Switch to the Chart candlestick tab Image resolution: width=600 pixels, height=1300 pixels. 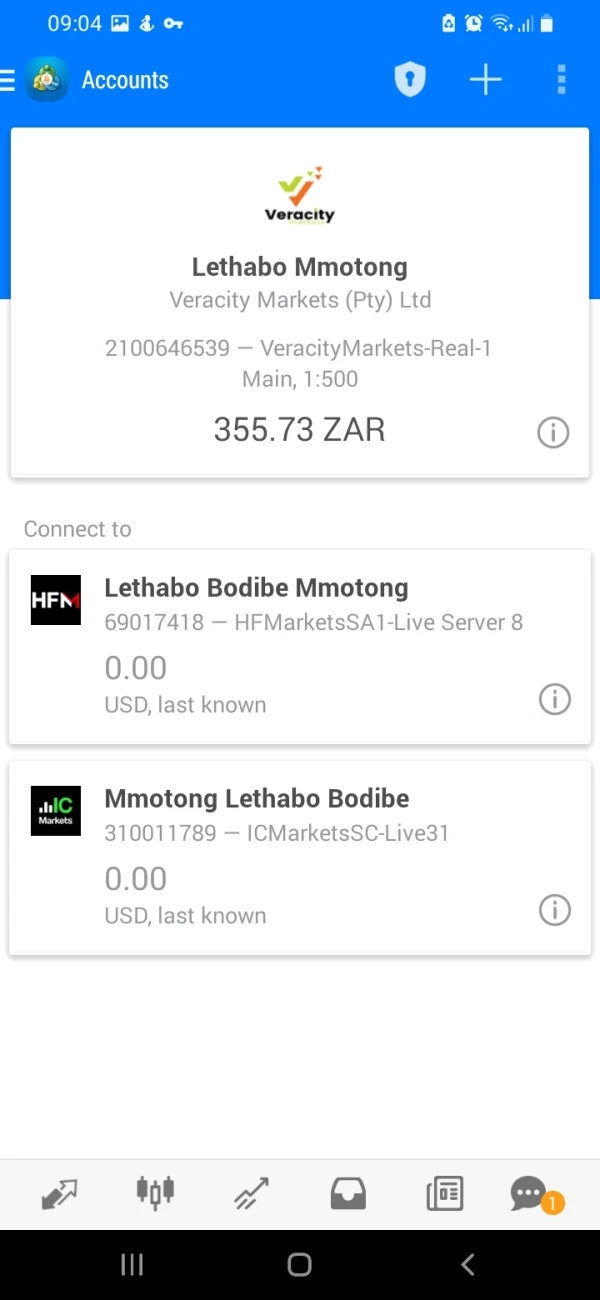[x=155, y=1192]
